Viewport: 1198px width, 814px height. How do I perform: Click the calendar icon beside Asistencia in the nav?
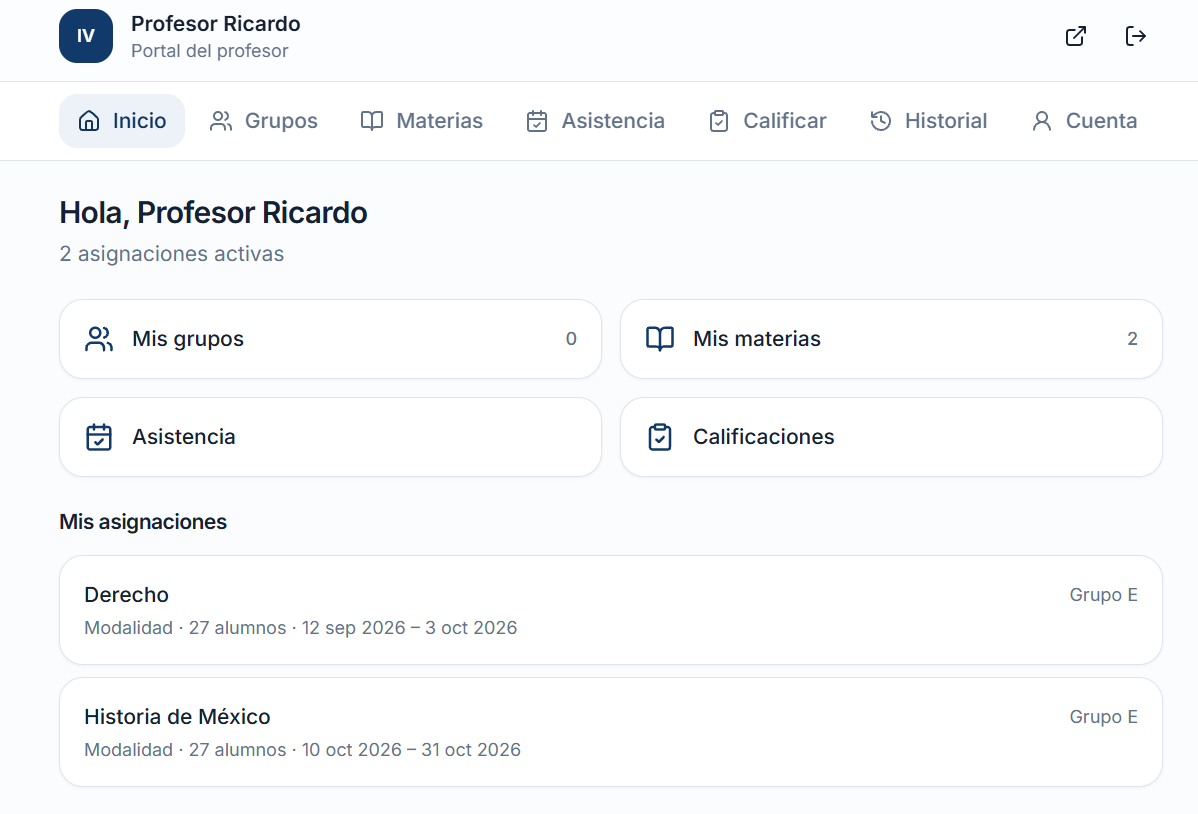(x=537, y=121)
